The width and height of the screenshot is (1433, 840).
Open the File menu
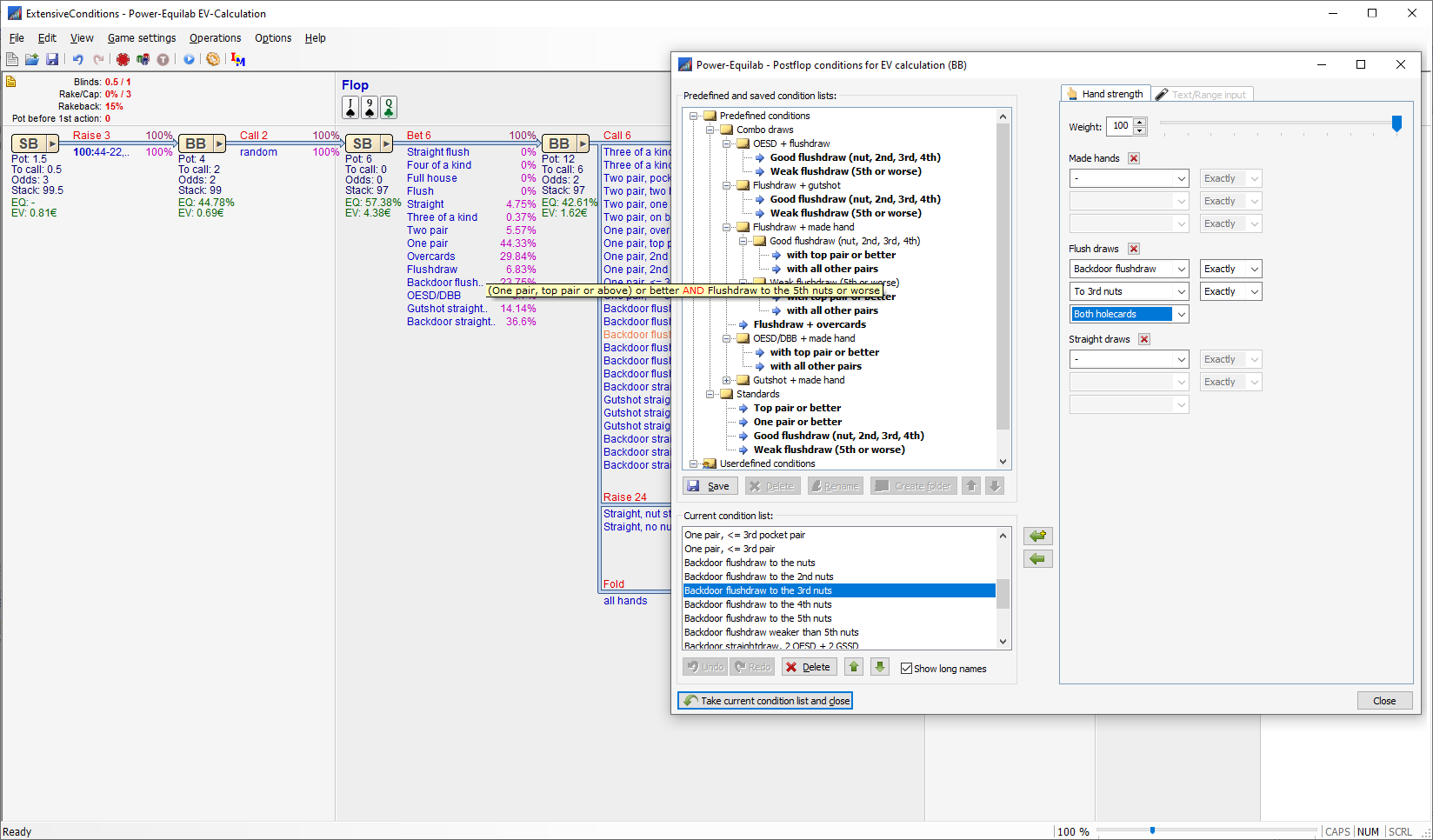[x=17, y=38]
